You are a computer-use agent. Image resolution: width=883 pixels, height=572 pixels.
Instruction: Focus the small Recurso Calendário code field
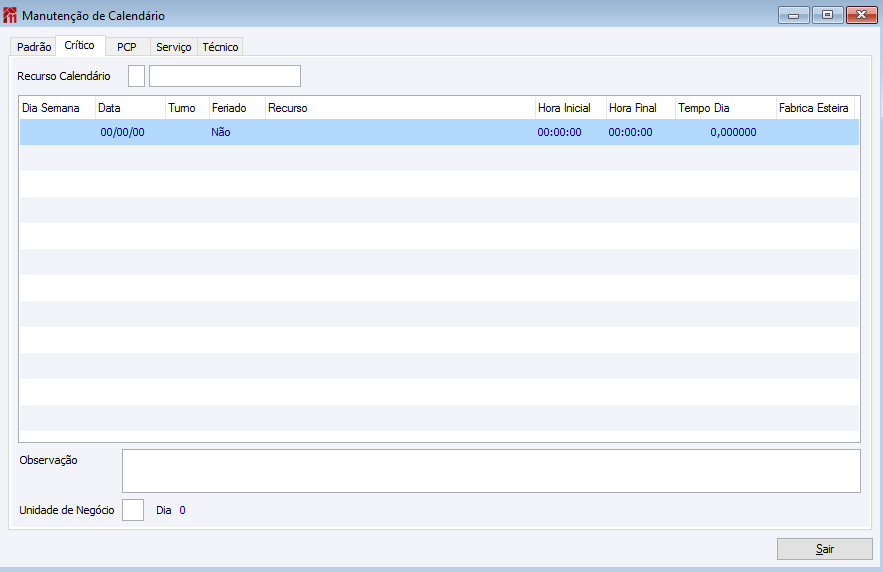(x=136, y=76)
